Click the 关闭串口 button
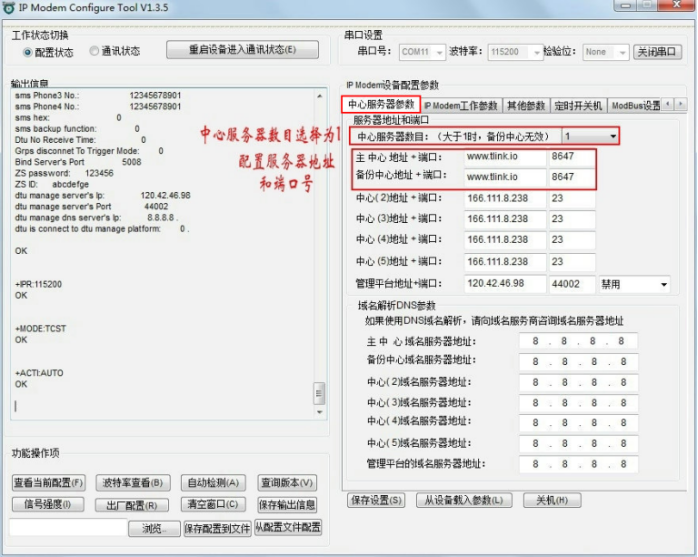The image size is (698, 557). (x=658, y=52)
